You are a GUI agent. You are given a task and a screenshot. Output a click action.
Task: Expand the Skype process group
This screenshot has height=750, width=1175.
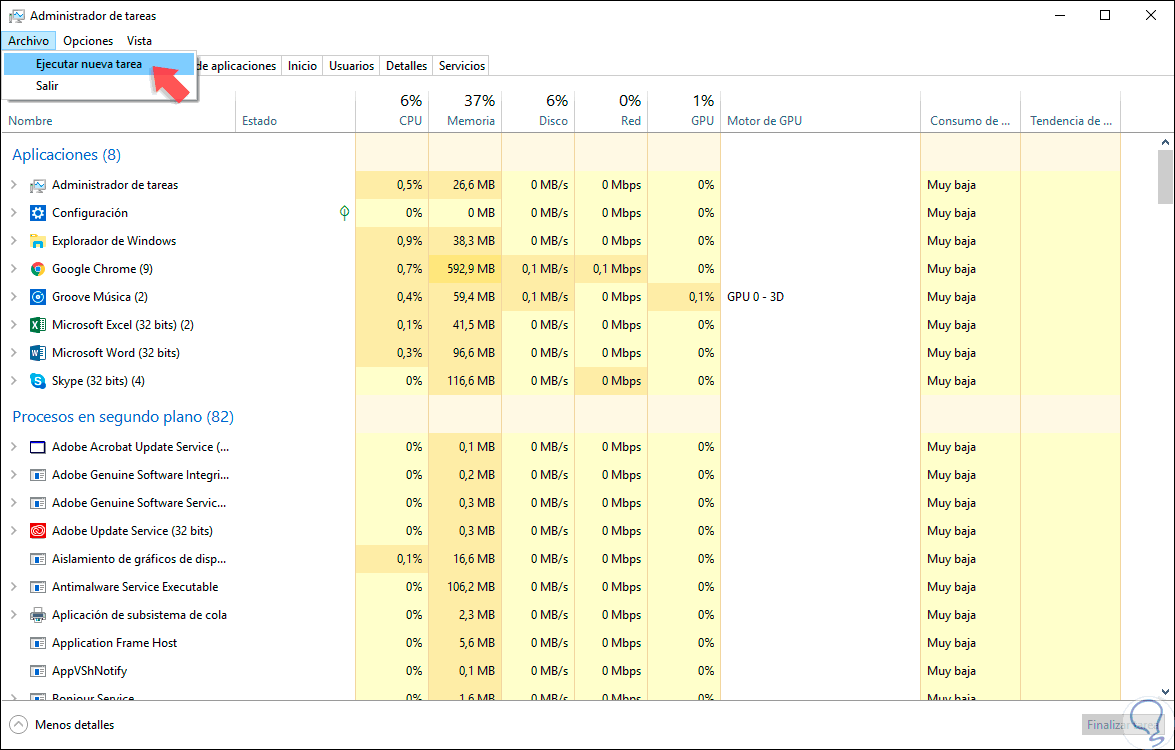point(14,381)
